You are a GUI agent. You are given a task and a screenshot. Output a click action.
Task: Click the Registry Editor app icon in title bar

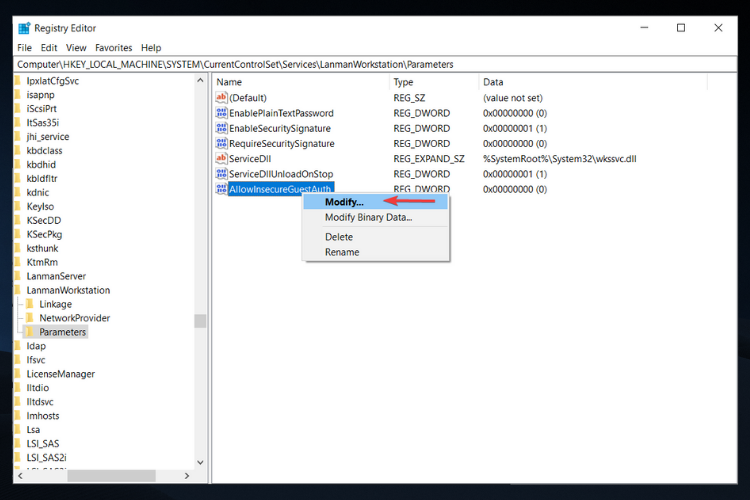click(24, 28)
